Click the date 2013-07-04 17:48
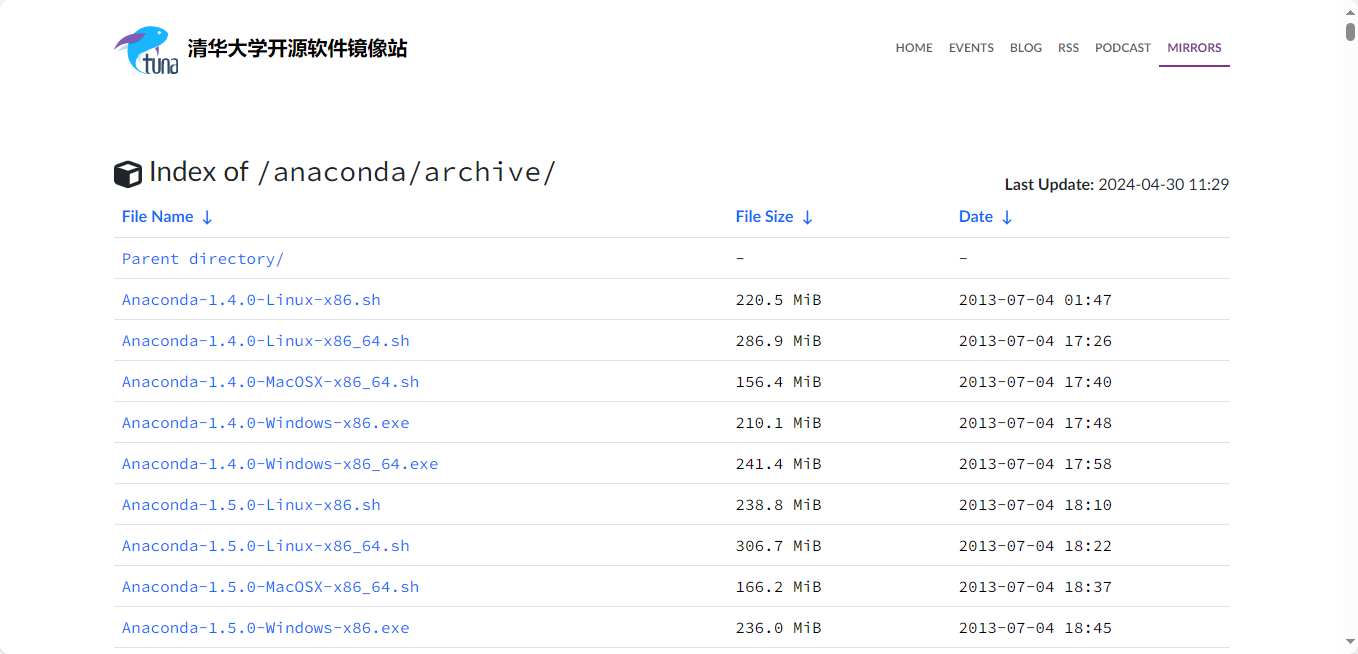This screenshot has height=654, width=1358. pos(1035,423)
